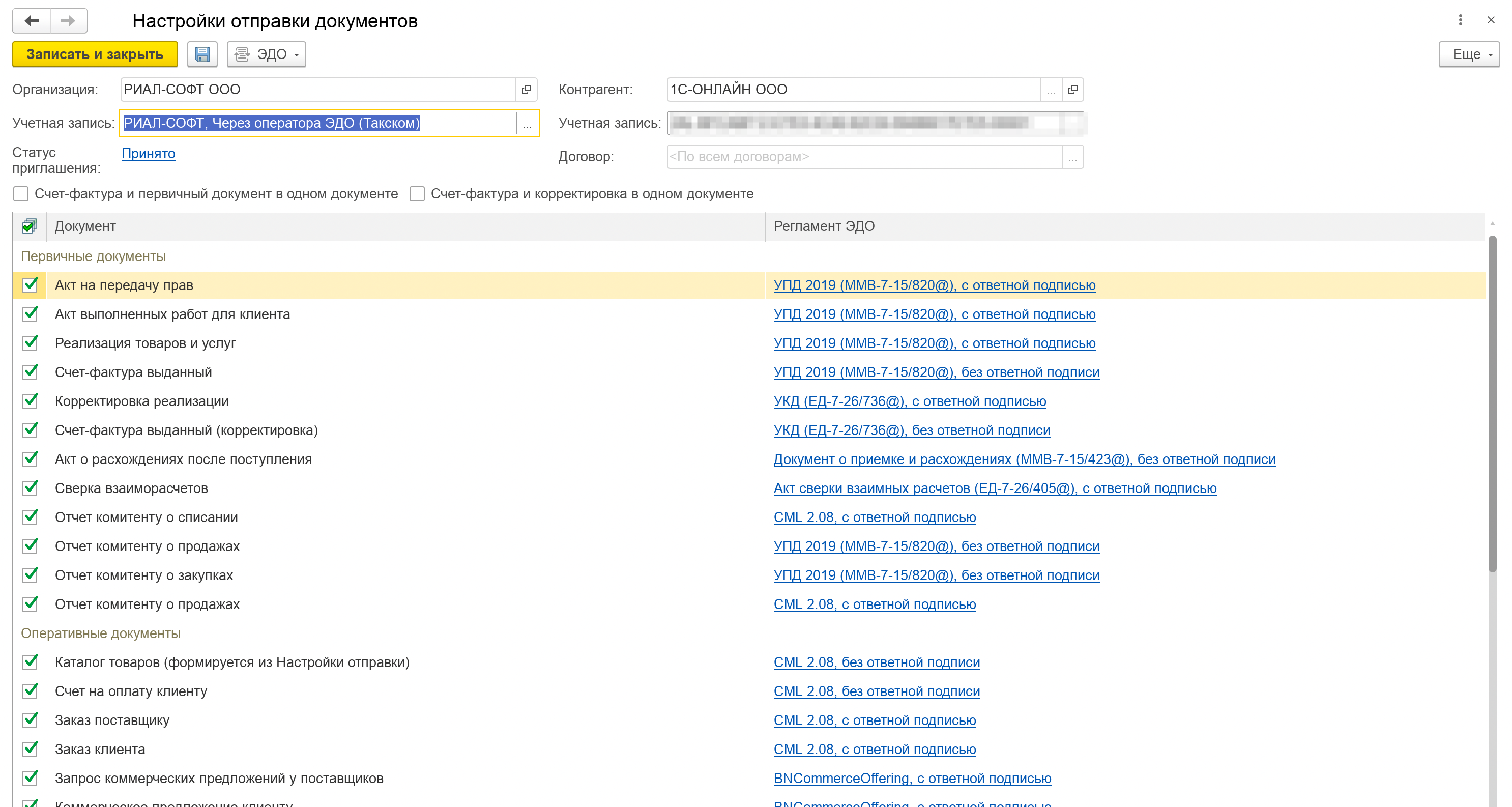Screen dimensions: 1512x807
Task: Go back with the left arrow button
Action: pos(32,21)
